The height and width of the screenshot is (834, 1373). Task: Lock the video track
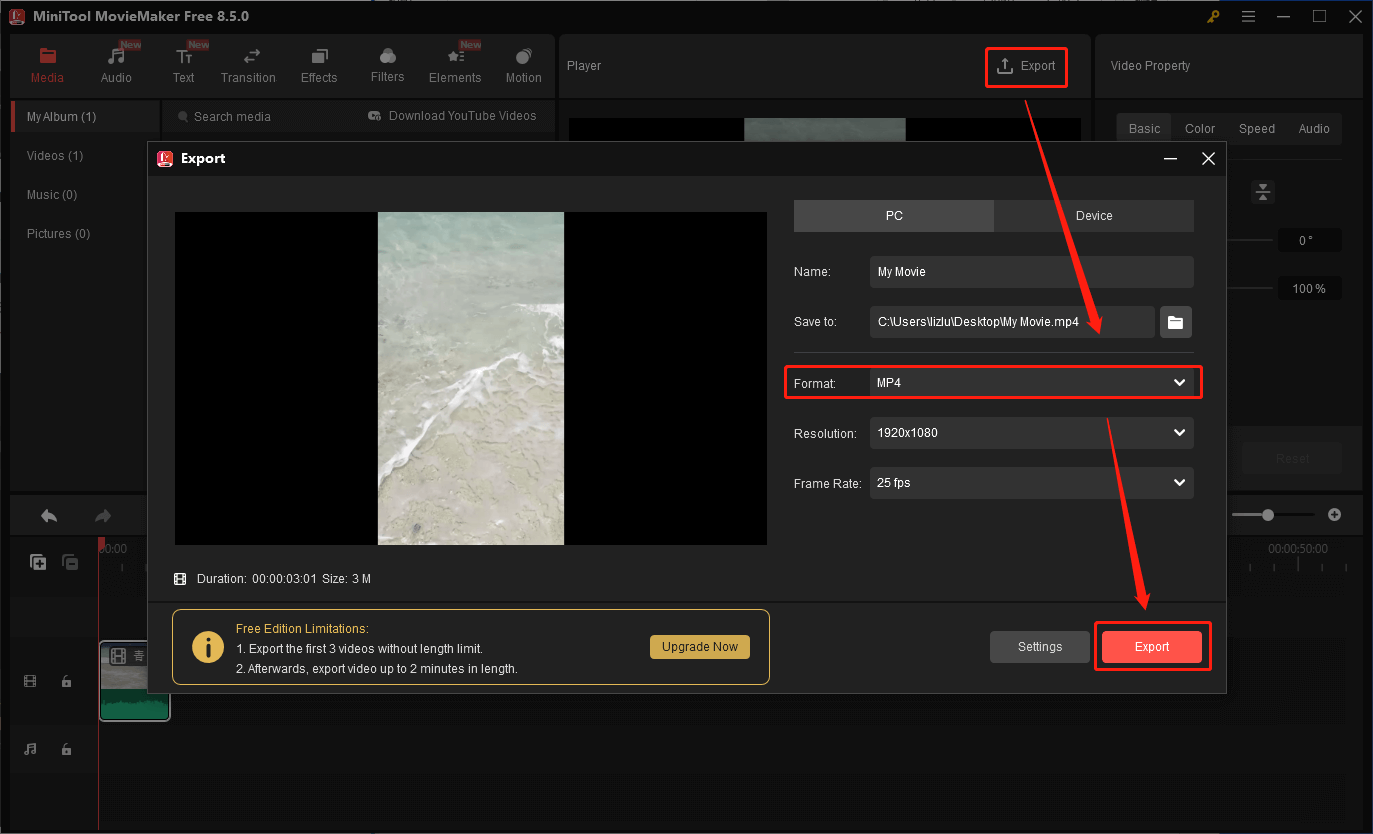(66, 681)
